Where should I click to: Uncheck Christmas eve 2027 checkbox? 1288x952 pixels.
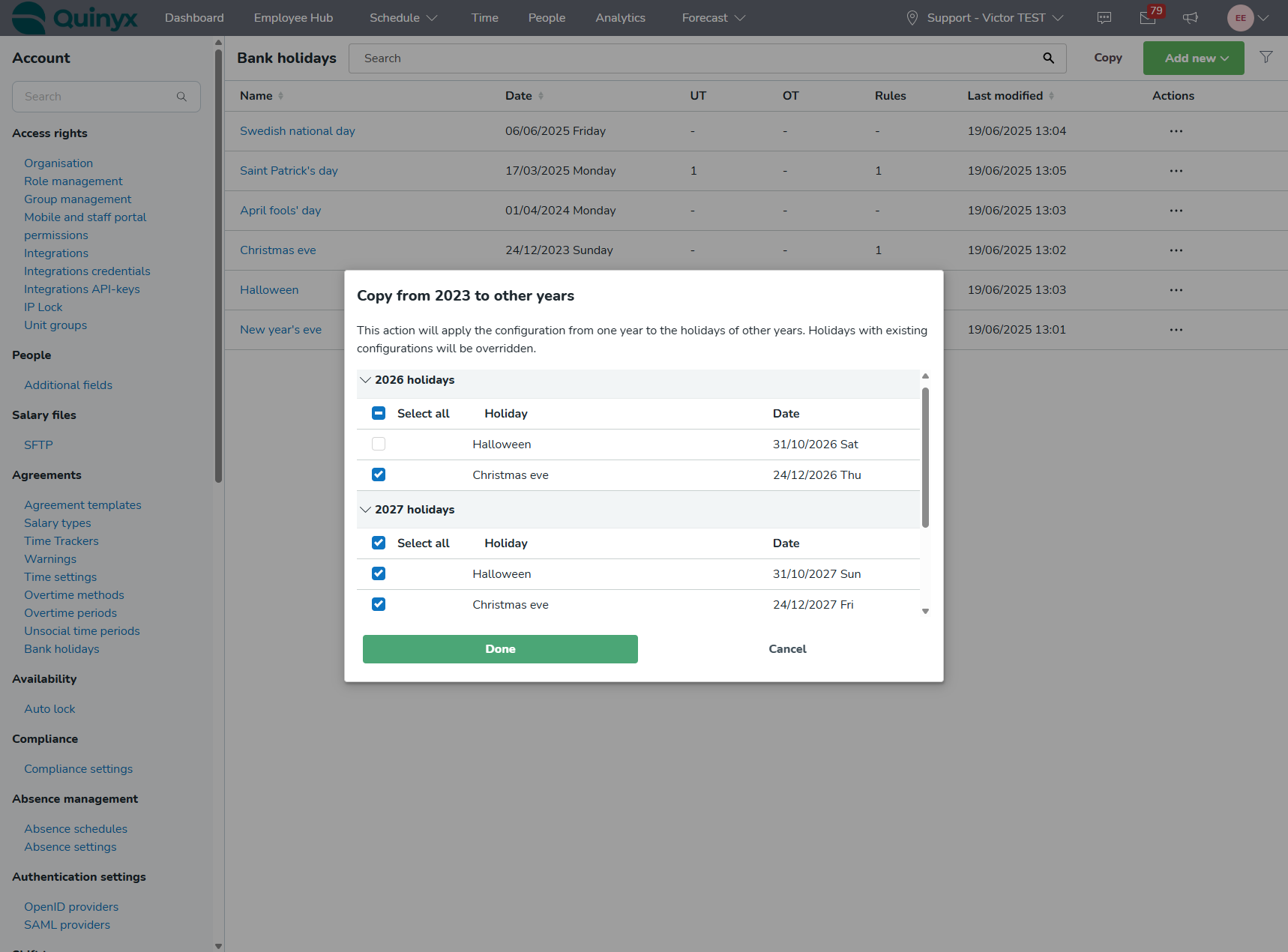pyautogui.click(x=379, y=605)
